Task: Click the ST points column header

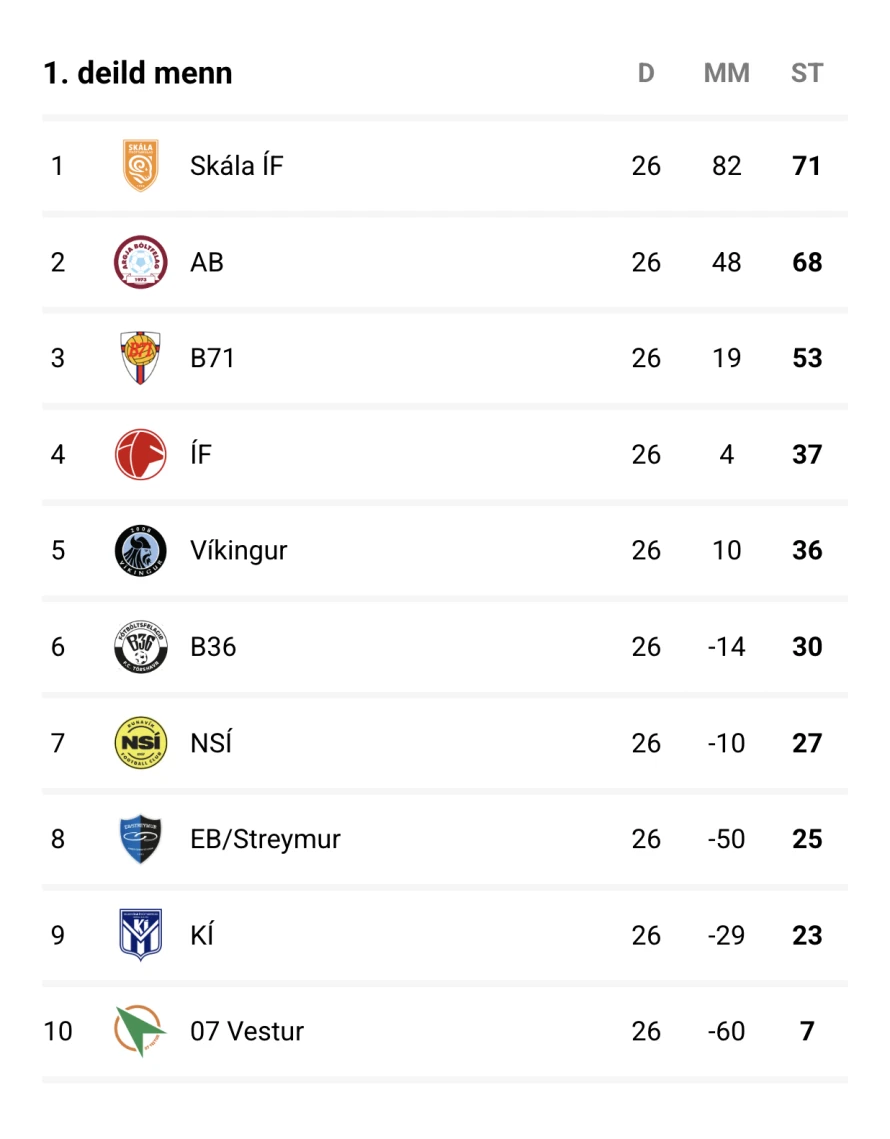Action: (x=807, y=73)
